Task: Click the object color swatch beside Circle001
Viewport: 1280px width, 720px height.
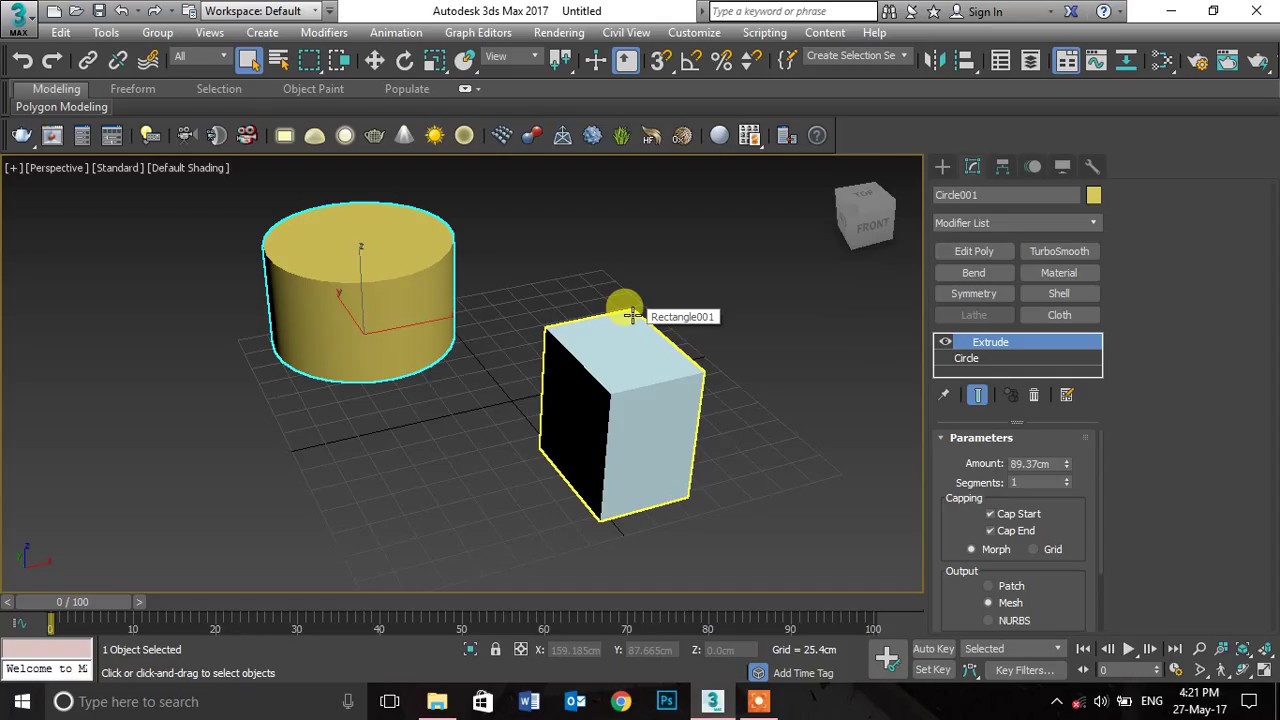Action: 1093,195
